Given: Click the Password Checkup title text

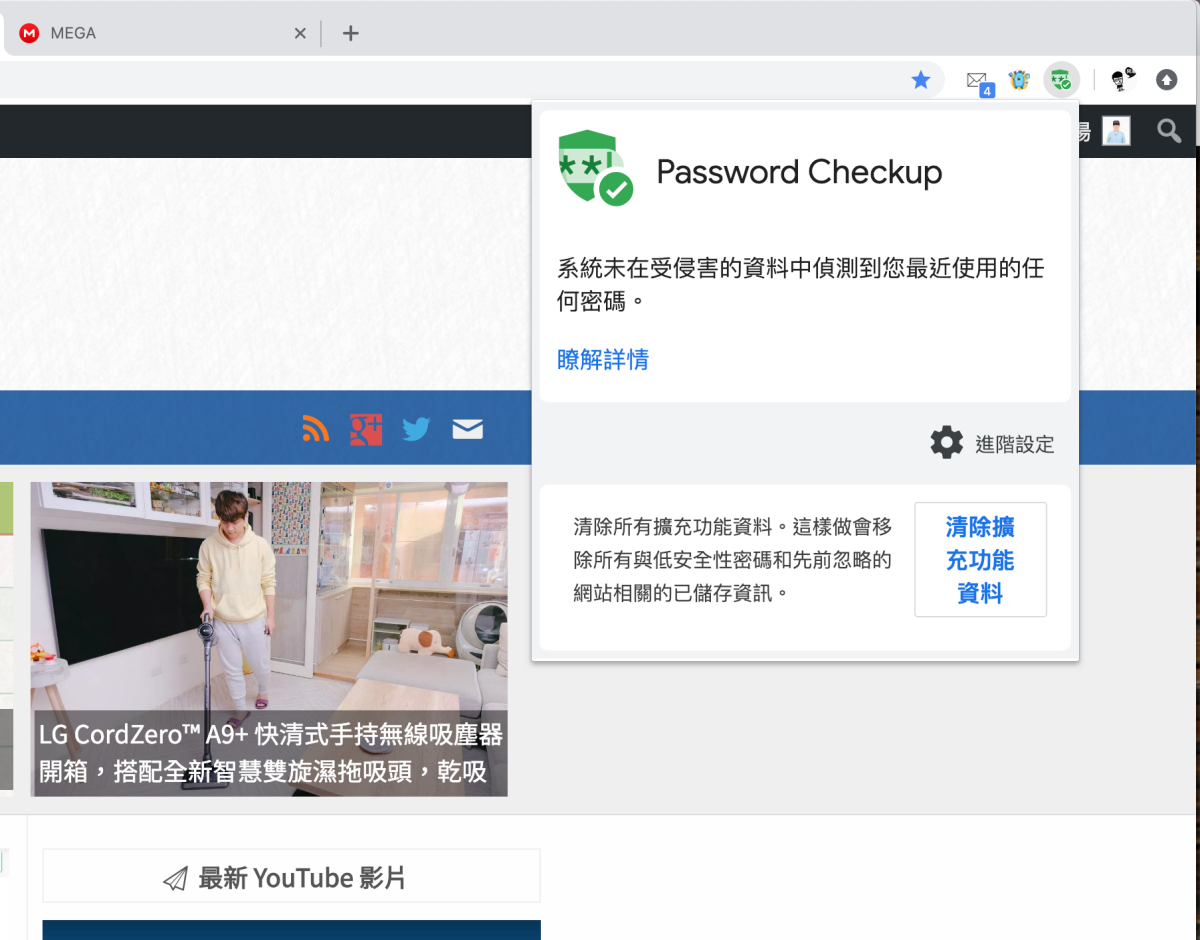Looking at the screenshot, I should click(x=799, y=172).
